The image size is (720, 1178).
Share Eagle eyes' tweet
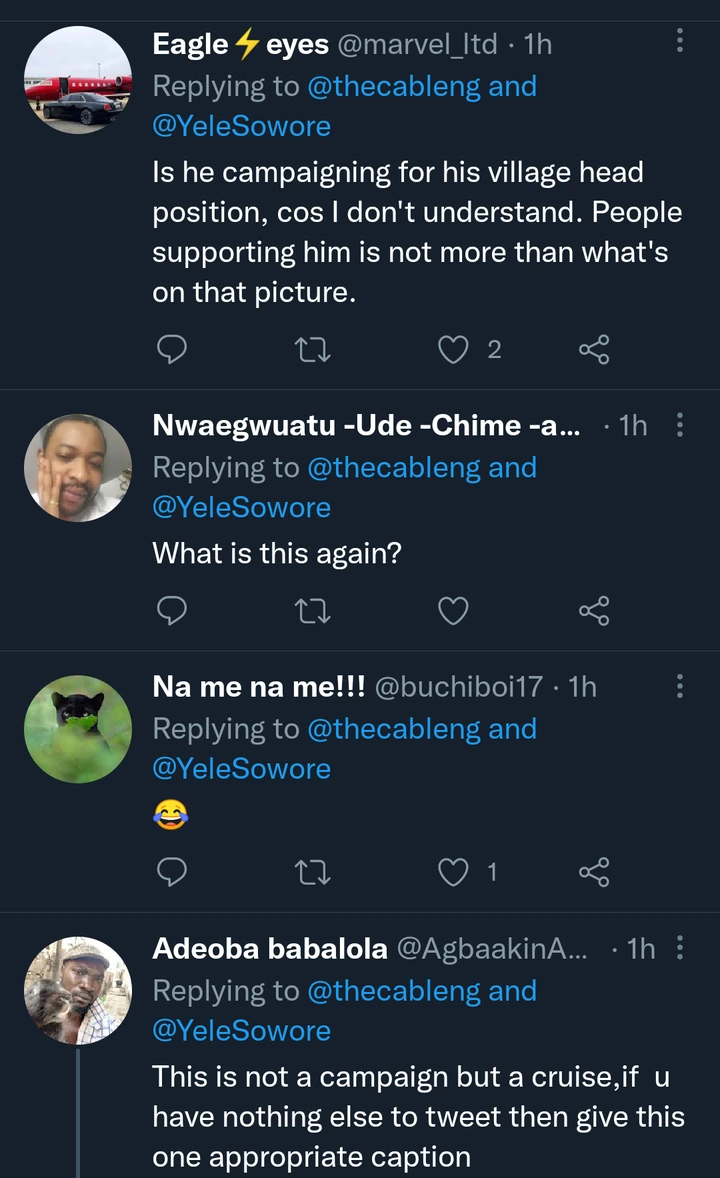point(594,349)
